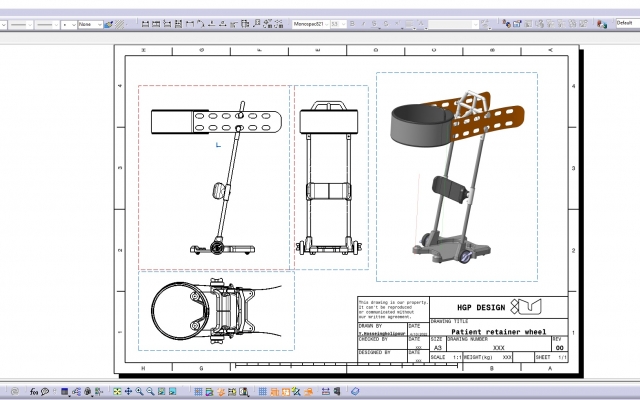Click the 'DESIGNED BY' field in title block
This screenshot has width=640, height=400.
coord(382,356)
